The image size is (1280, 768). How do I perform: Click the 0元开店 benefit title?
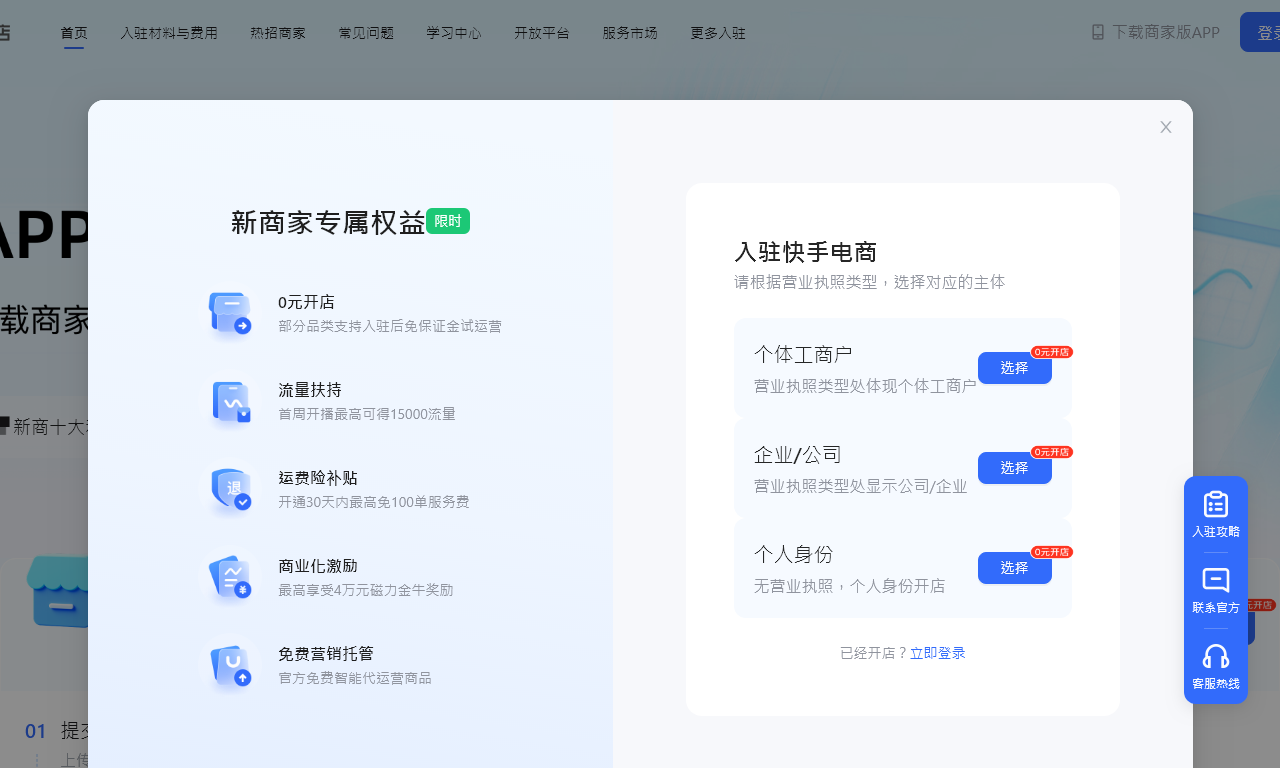pos(306,302)
